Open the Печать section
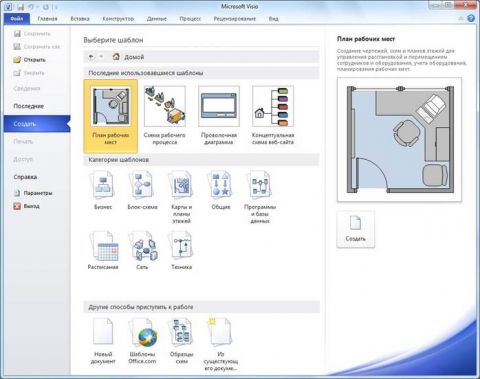The image size is (480, 379). (x=23, y=141)
